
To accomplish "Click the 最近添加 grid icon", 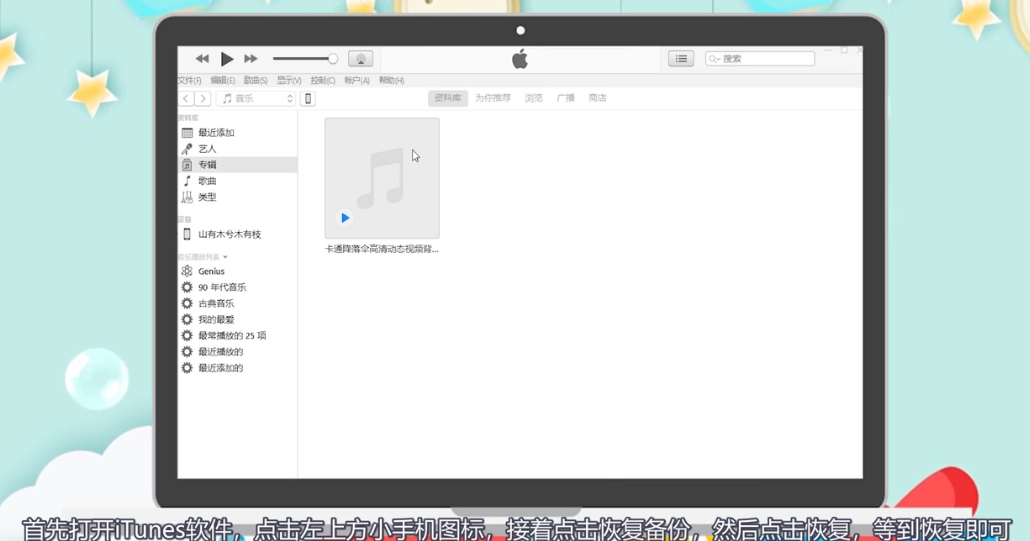I will [x=187, y=133].
